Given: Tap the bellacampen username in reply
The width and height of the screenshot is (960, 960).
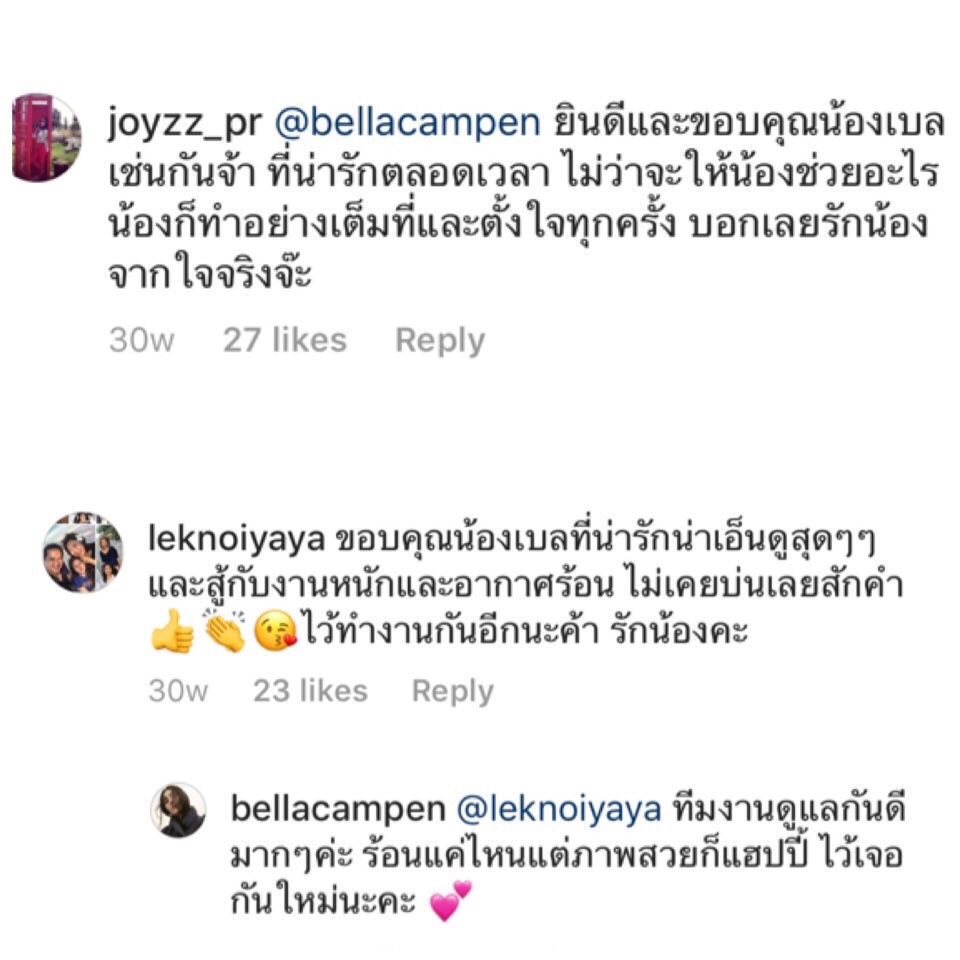Looking at the screenshot, I should (338, 809).
